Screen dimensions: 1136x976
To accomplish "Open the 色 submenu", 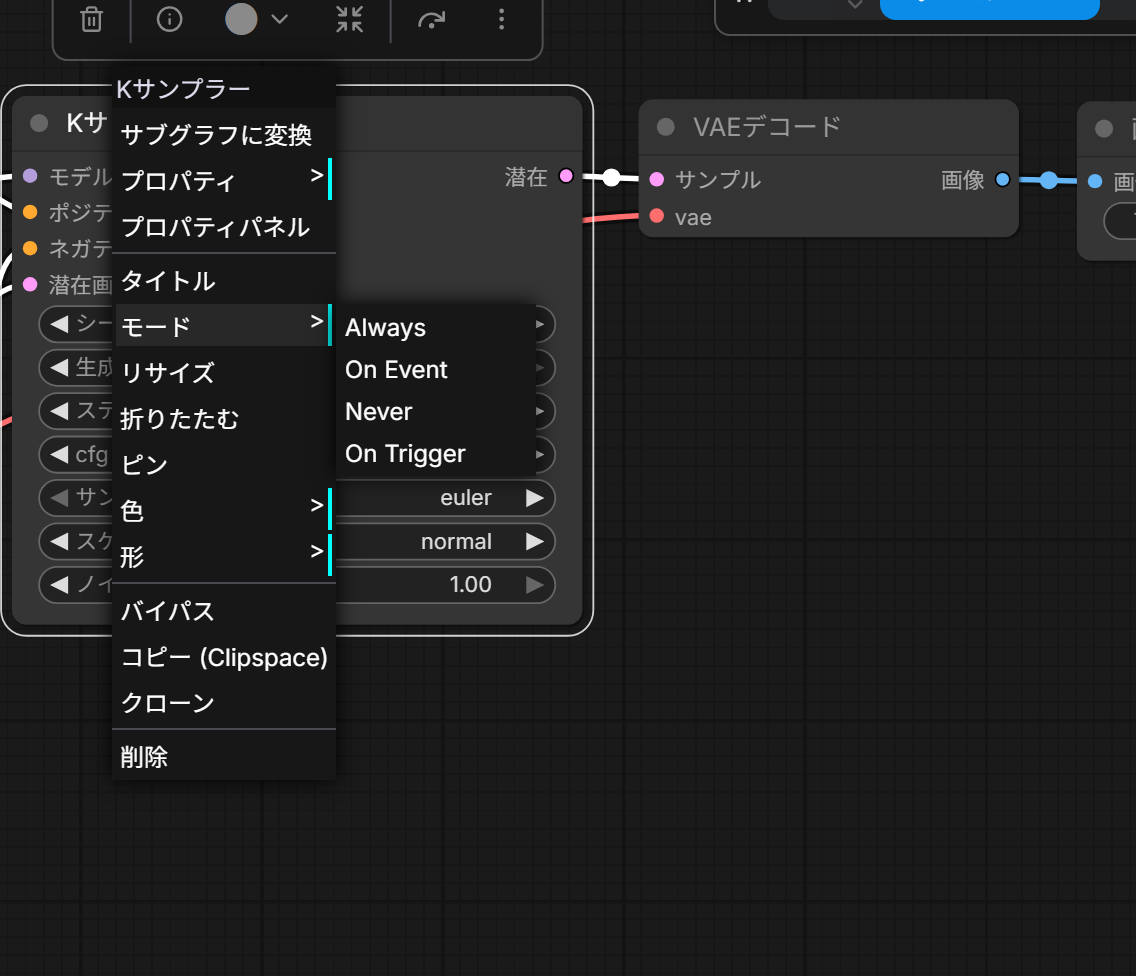I will (x=224, y=510).
